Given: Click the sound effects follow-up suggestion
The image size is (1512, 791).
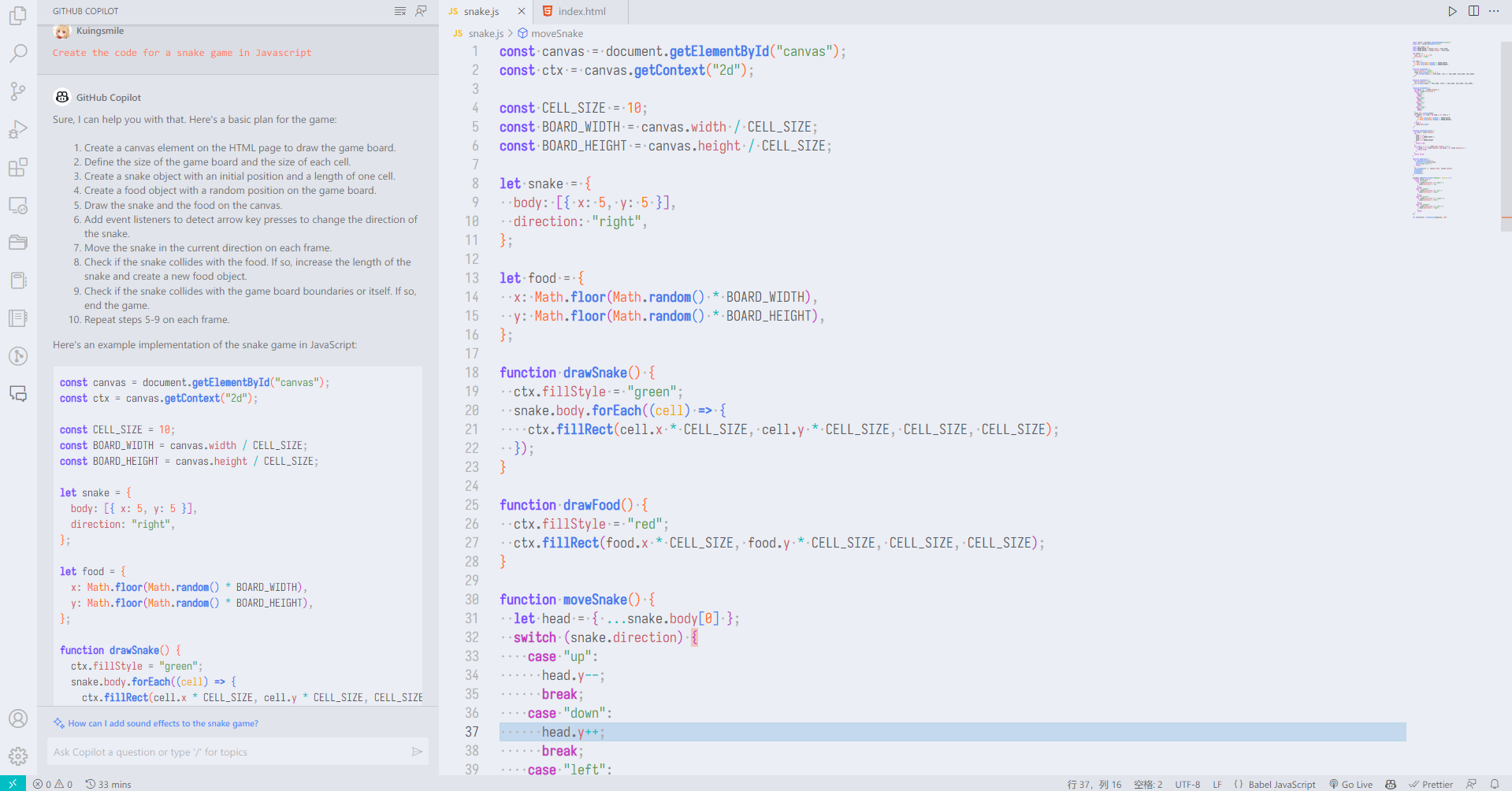Looking at the screenshot, I should coord(163,723).
